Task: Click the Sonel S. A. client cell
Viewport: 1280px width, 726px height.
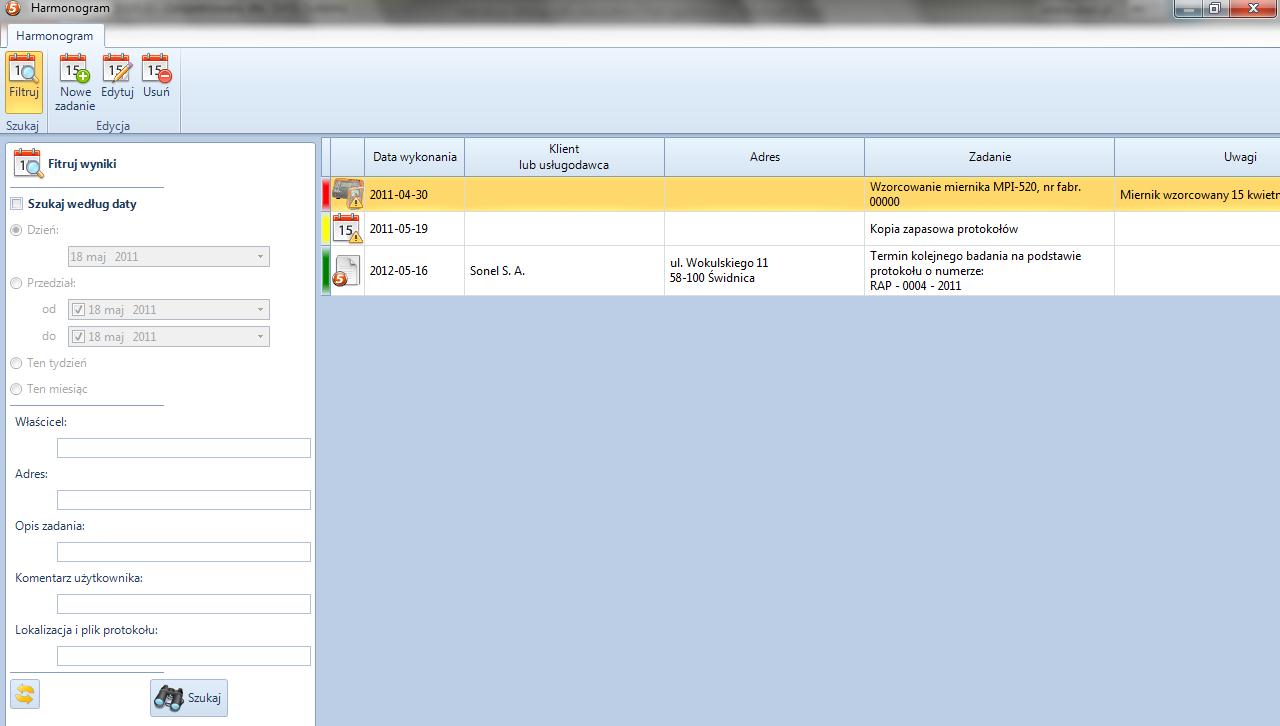Action: (565, 271)
